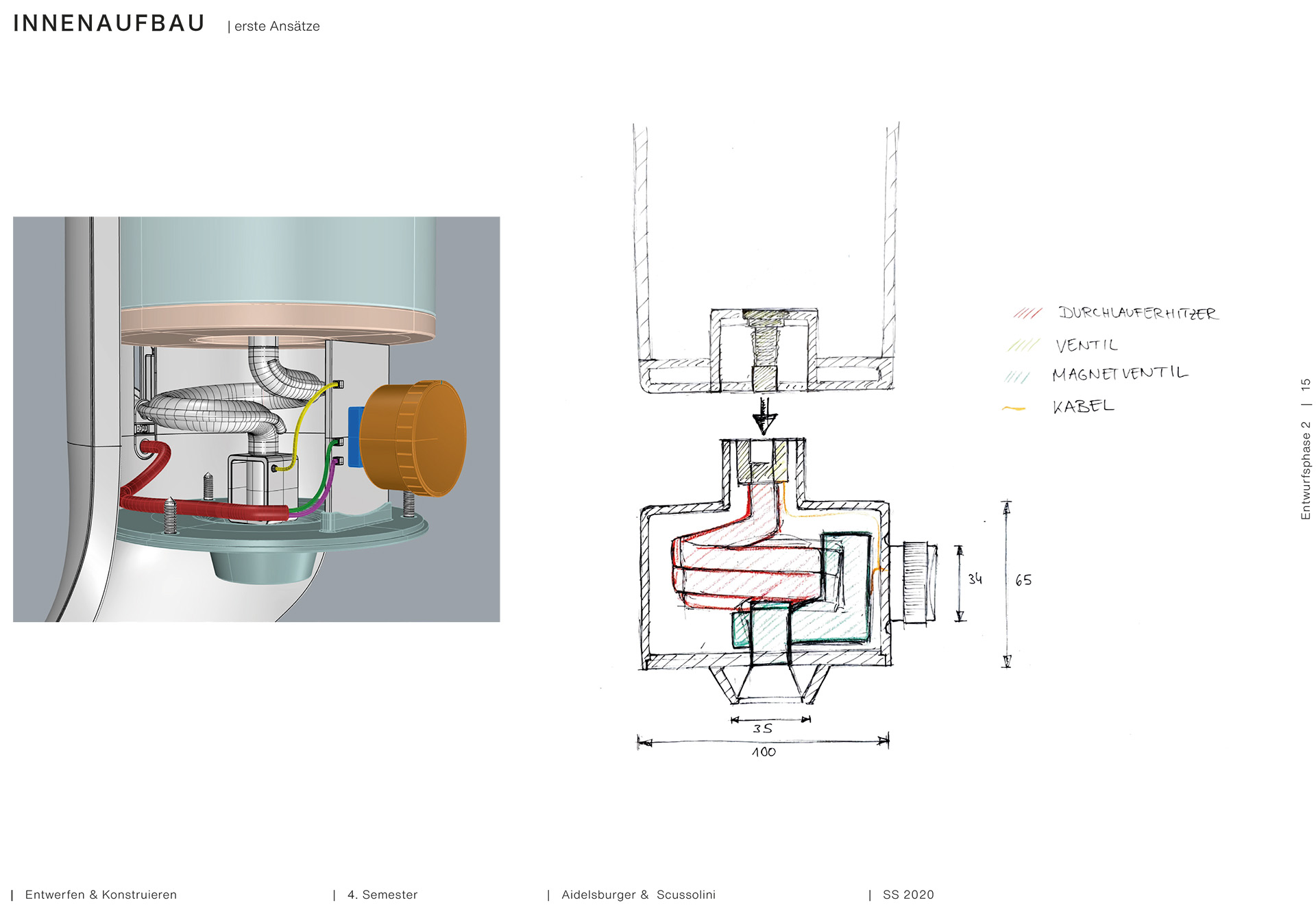Click the 'erste Ansätze' subtitle text

[x=277, y=26]
